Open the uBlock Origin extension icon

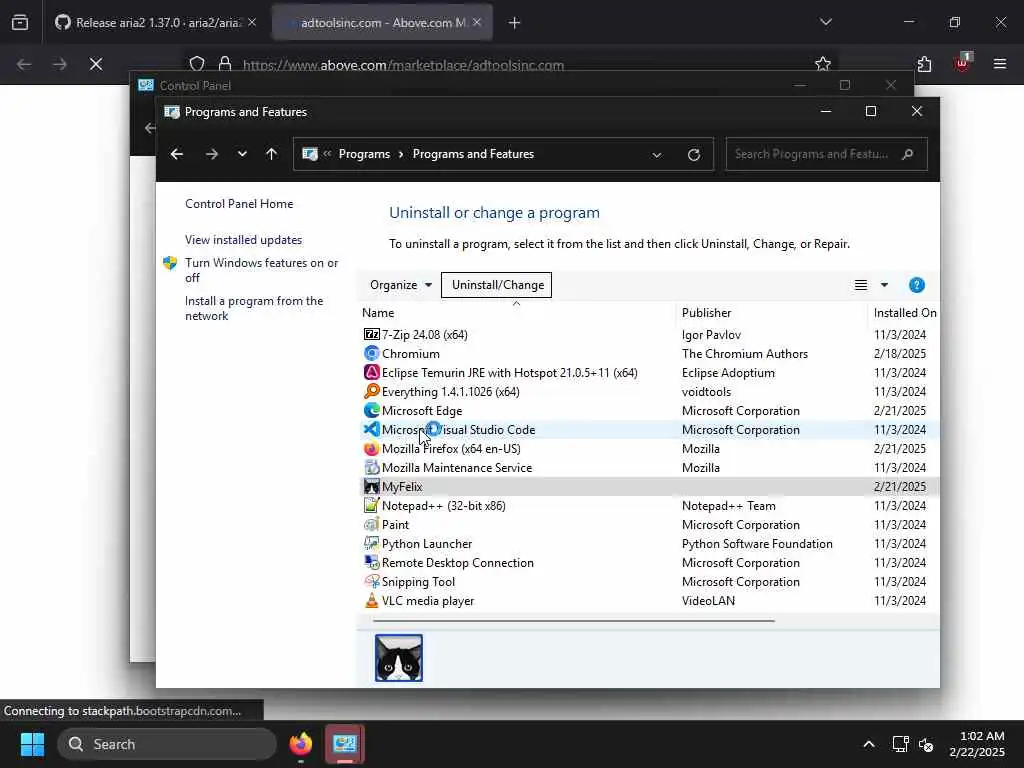pos(962,63)
